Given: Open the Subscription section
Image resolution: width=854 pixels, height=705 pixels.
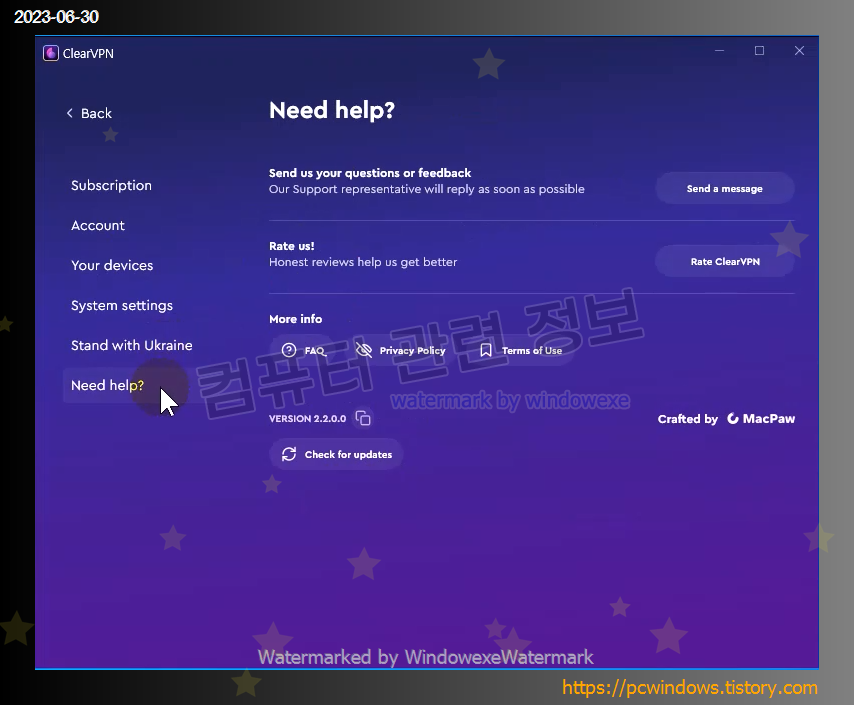Looking at the screenshot, I should pos(111,186).
